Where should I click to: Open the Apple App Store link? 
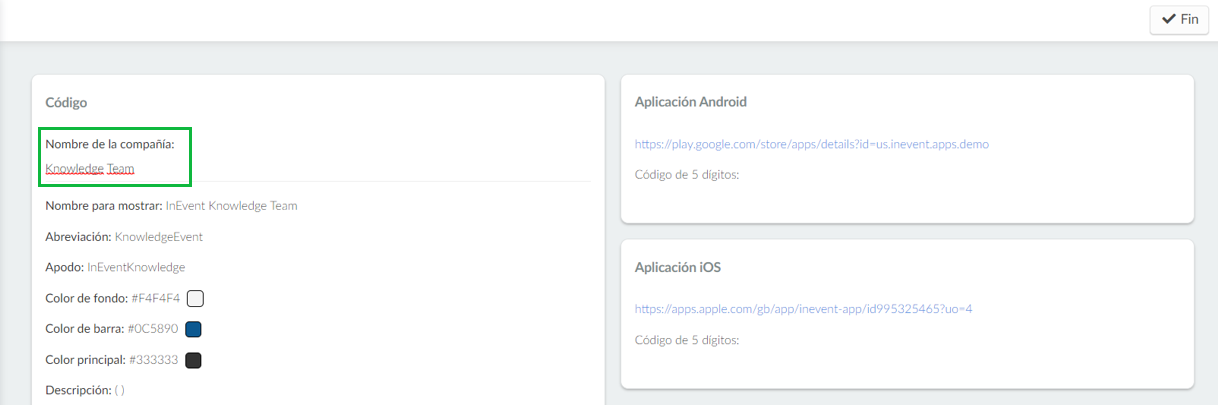pyautogui.click(x=804, y=309)
